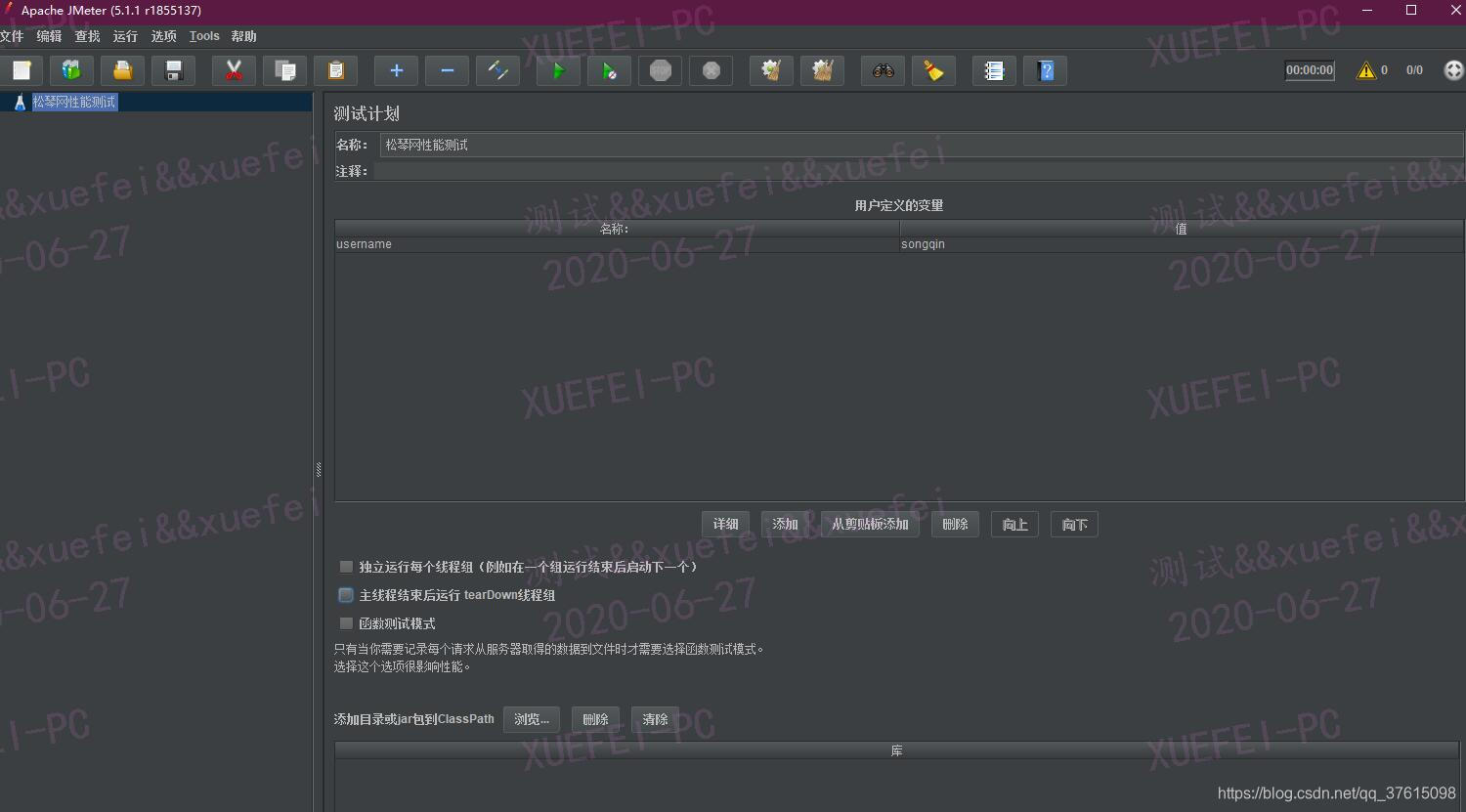Click the remote engine status icon

tap(1454, 70)
